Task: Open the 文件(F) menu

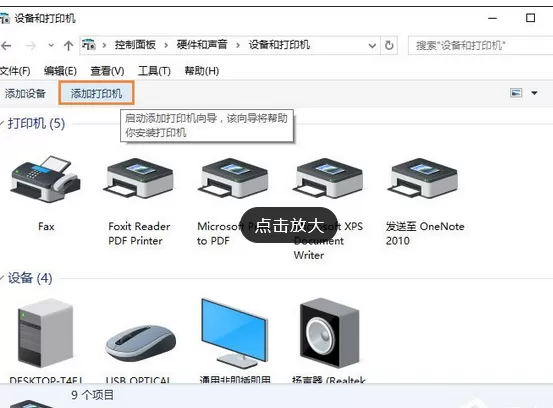Action: pos(15,71)
